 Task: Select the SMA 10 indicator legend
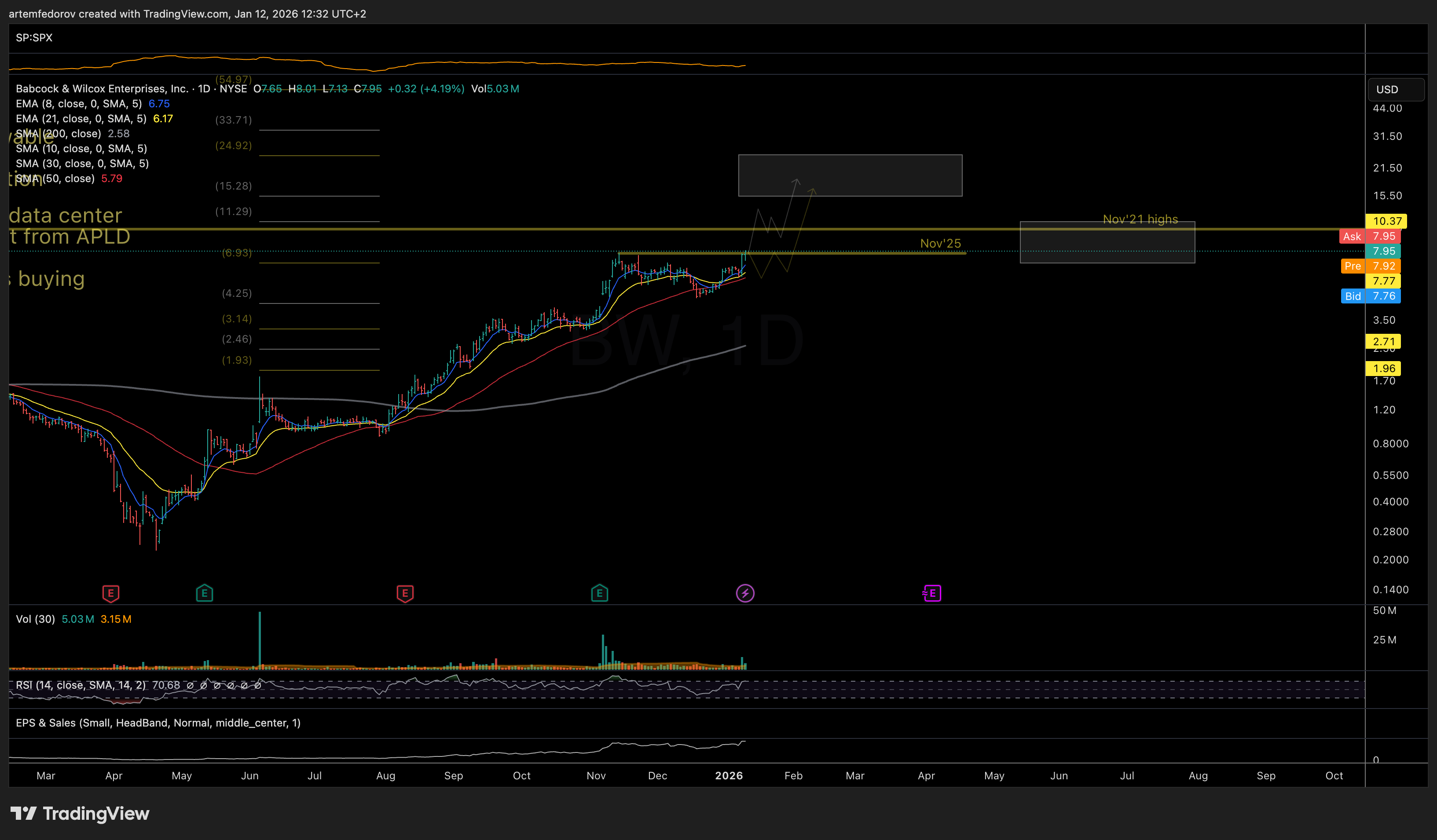click(x=81, y=148)
